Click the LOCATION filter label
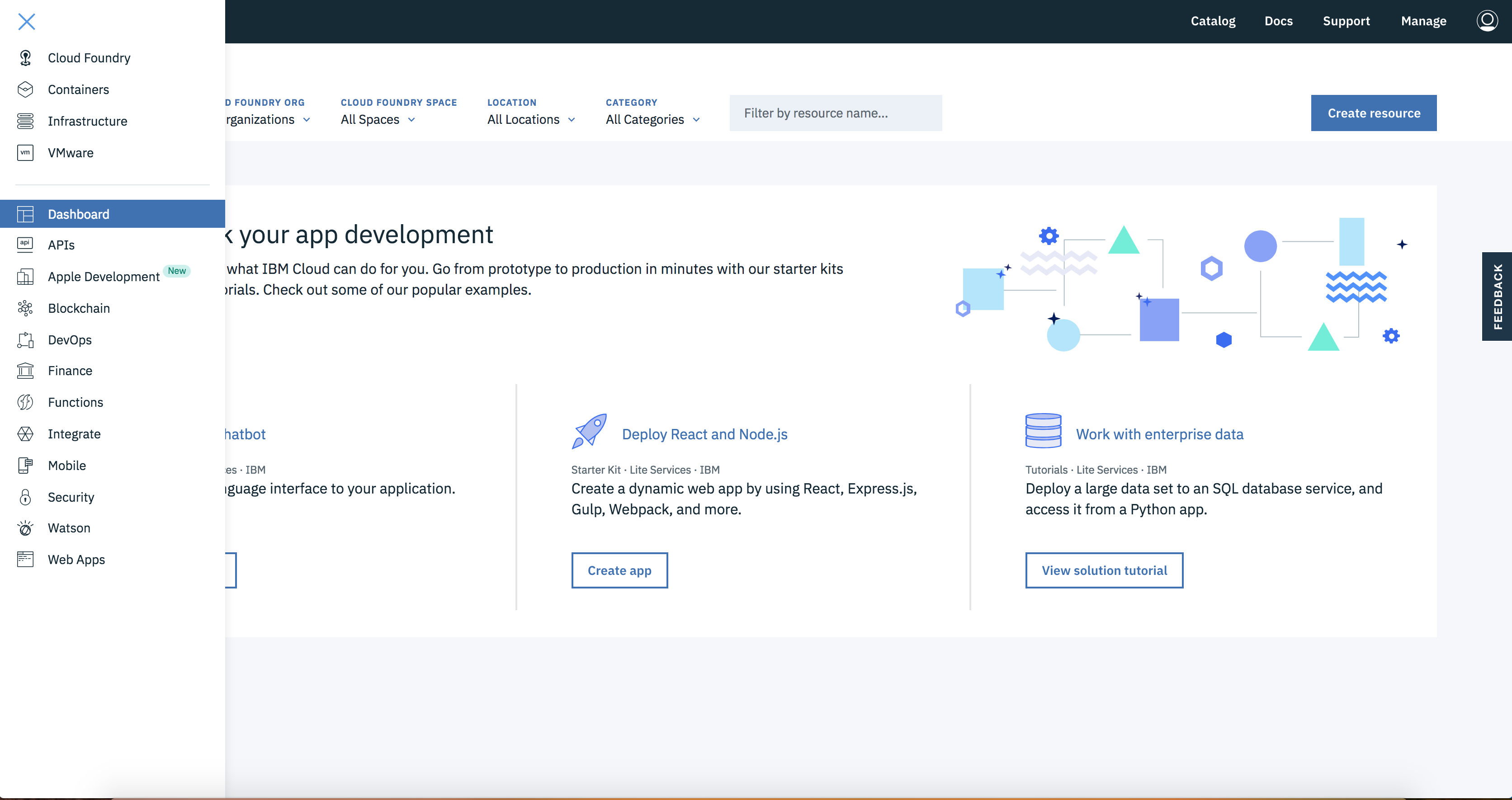This screenshot has width=1512, height=800. pyautogui.click(x=512, y=102)
